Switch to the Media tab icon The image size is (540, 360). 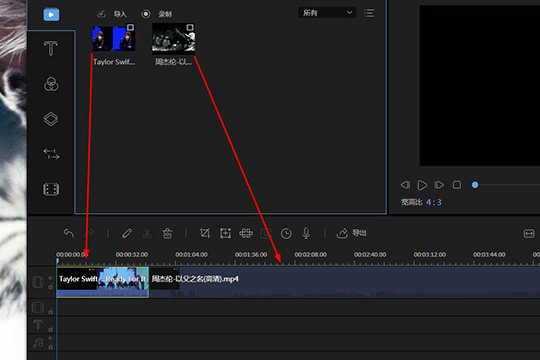point(51,14)
